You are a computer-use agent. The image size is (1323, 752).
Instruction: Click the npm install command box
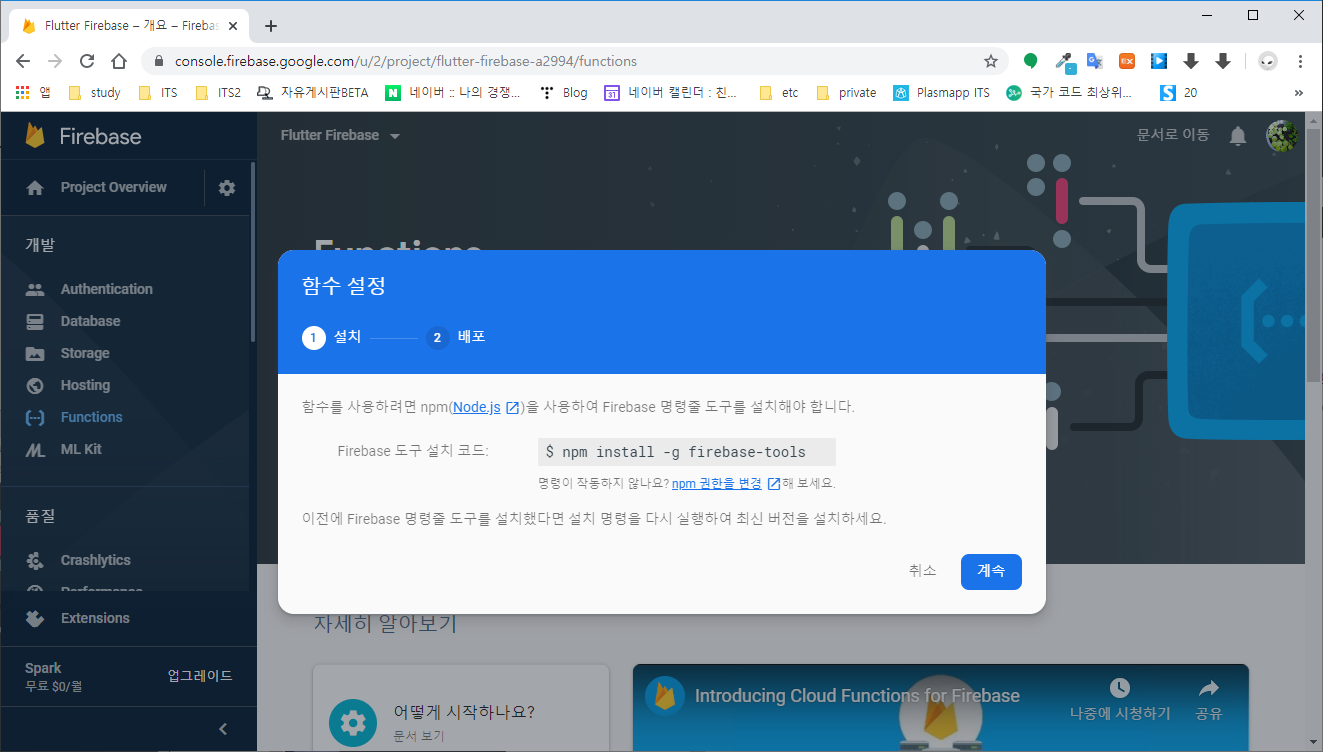coord(686,452)
